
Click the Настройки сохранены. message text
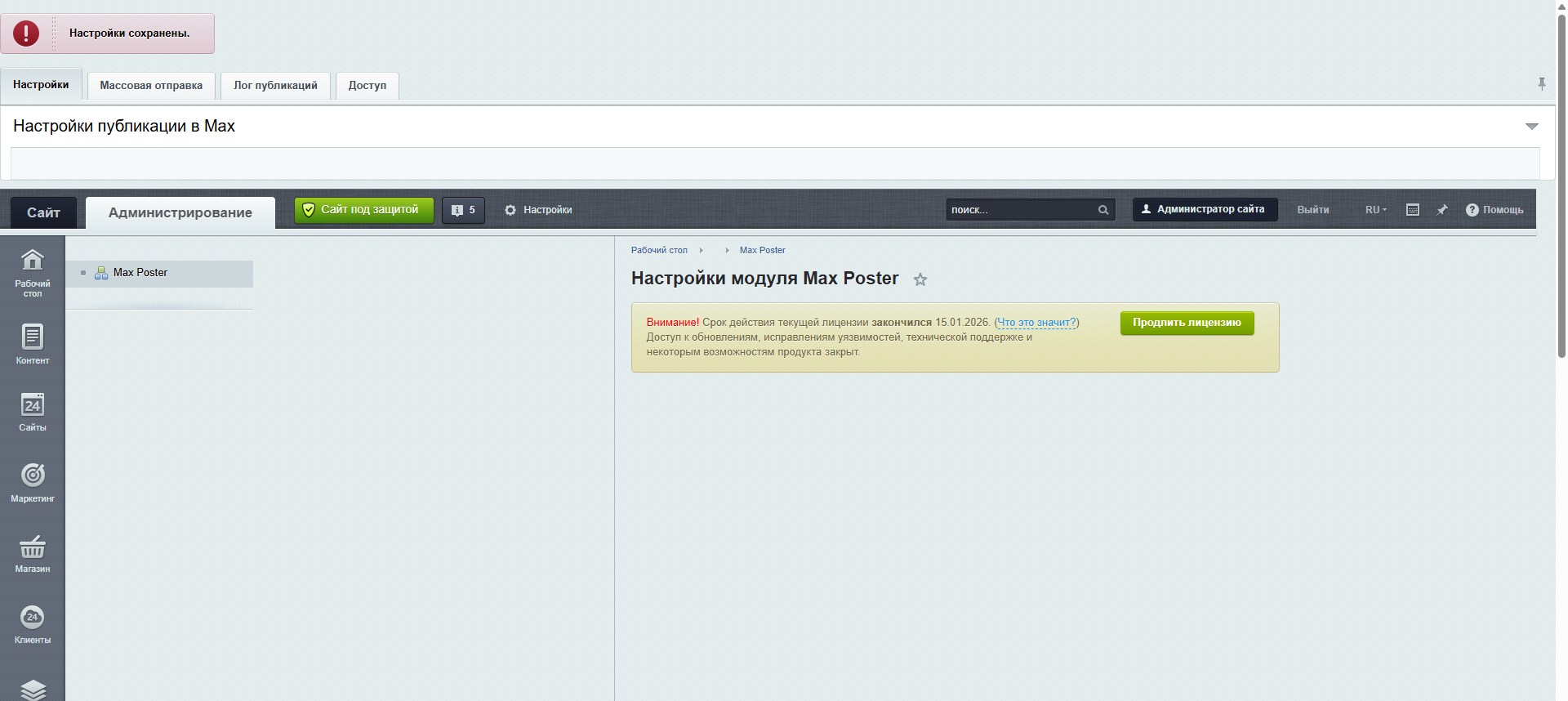coord(129,33)
